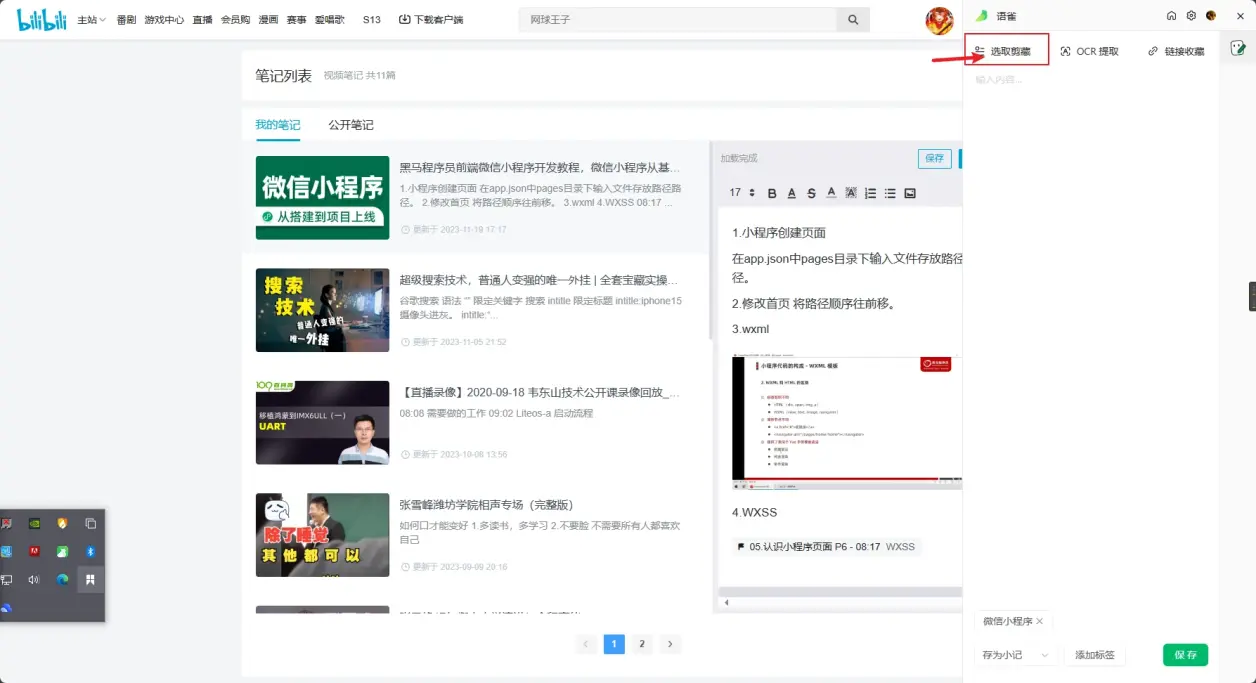Open Microsoft Edge tray icon
1256x683 pixels.
(62, 579)
